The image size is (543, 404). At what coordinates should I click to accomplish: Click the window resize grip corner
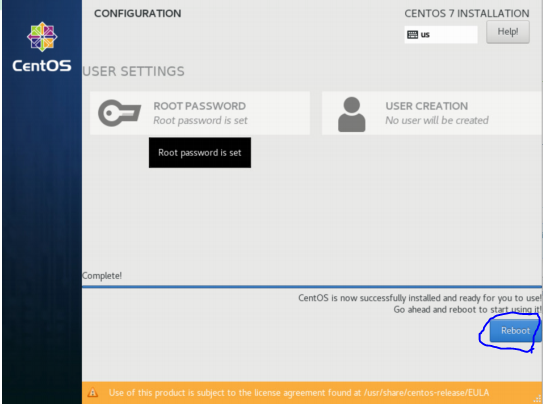[537, 399]
